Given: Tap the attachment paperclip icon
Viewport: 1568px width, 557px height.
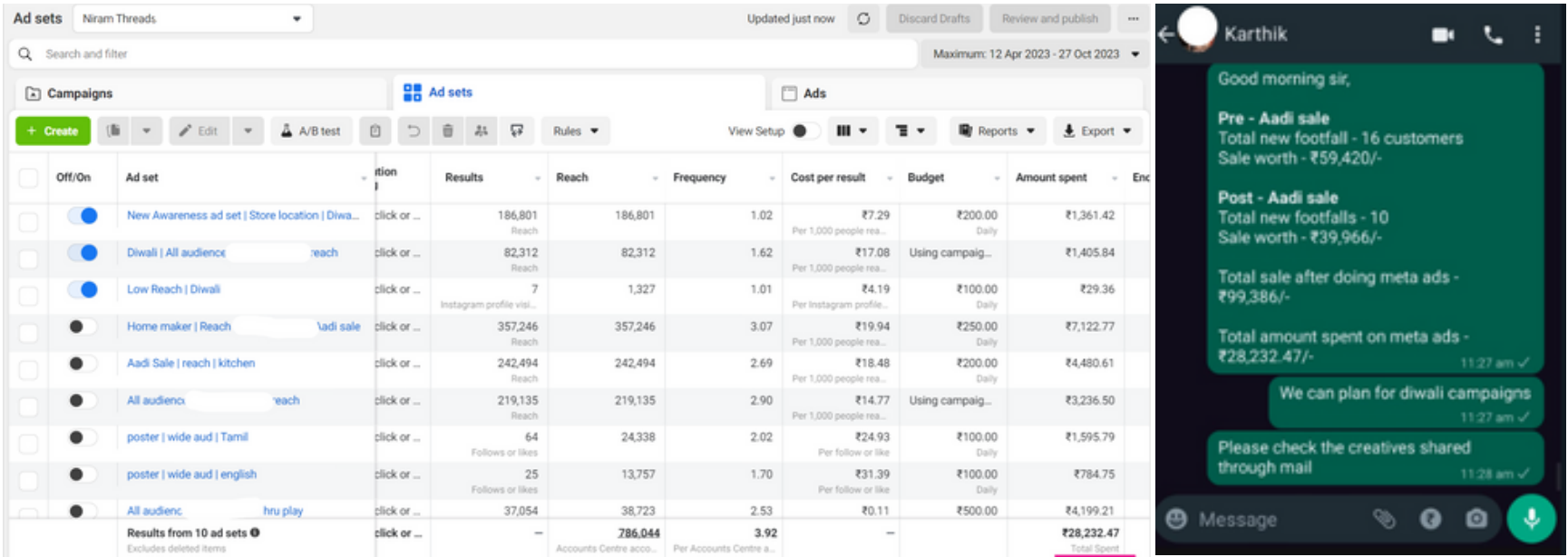Looking at the screenshot, I should click(x=1384, y=518).
